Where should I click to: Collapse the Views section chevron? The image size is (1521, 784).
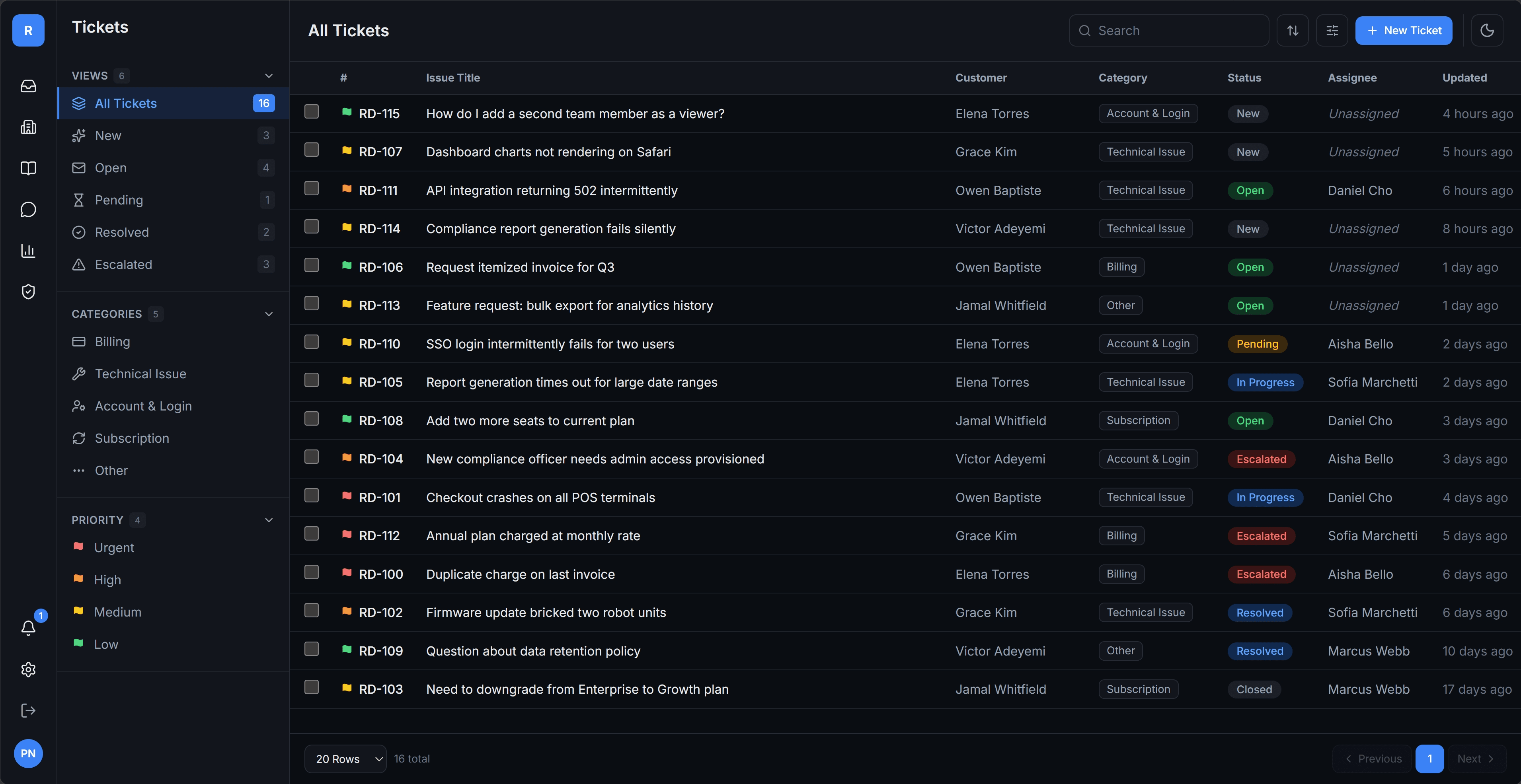(269, 76)
